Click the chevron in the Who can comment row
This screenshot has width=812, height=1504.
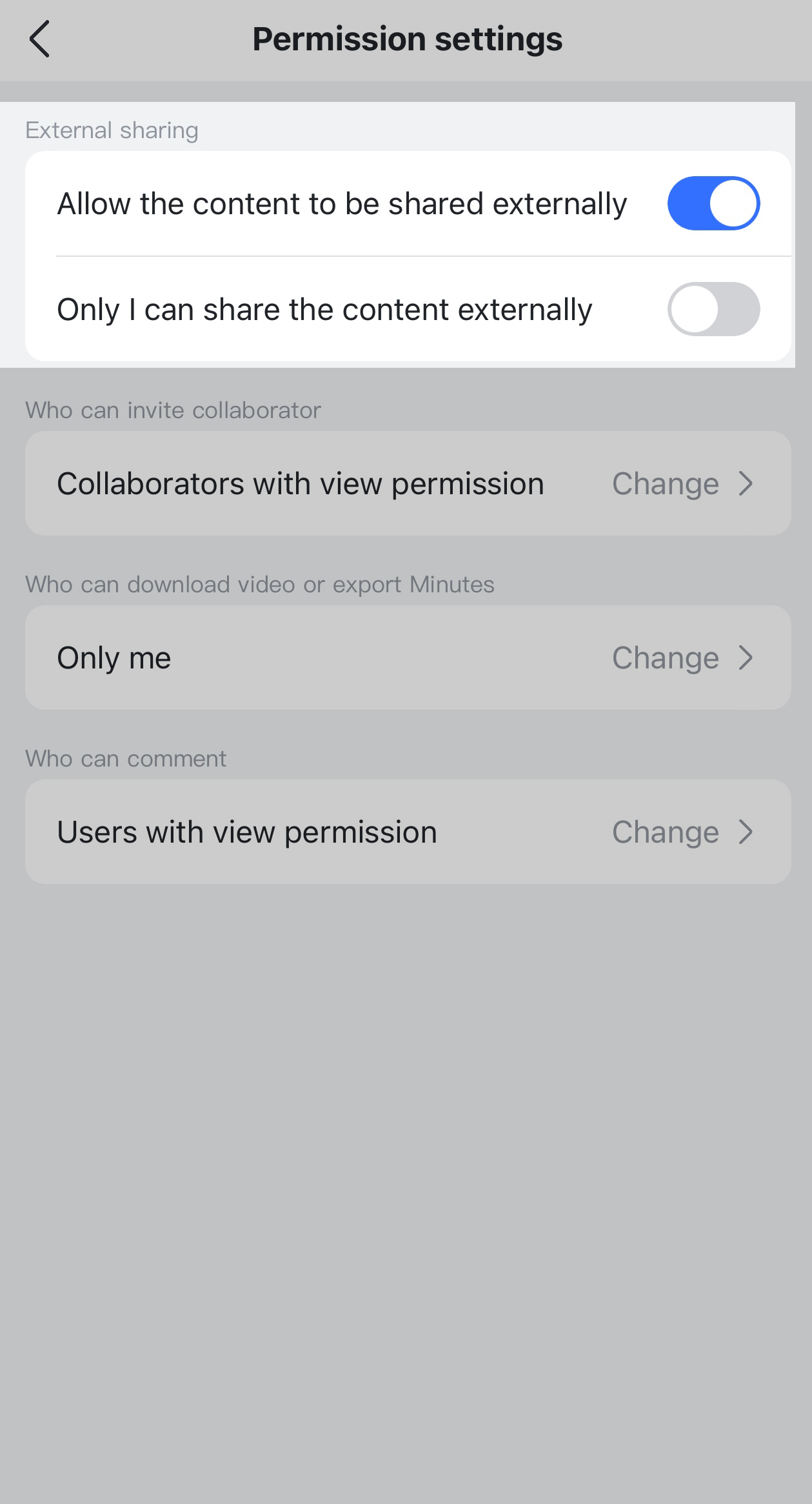click(x=746, y=832)
